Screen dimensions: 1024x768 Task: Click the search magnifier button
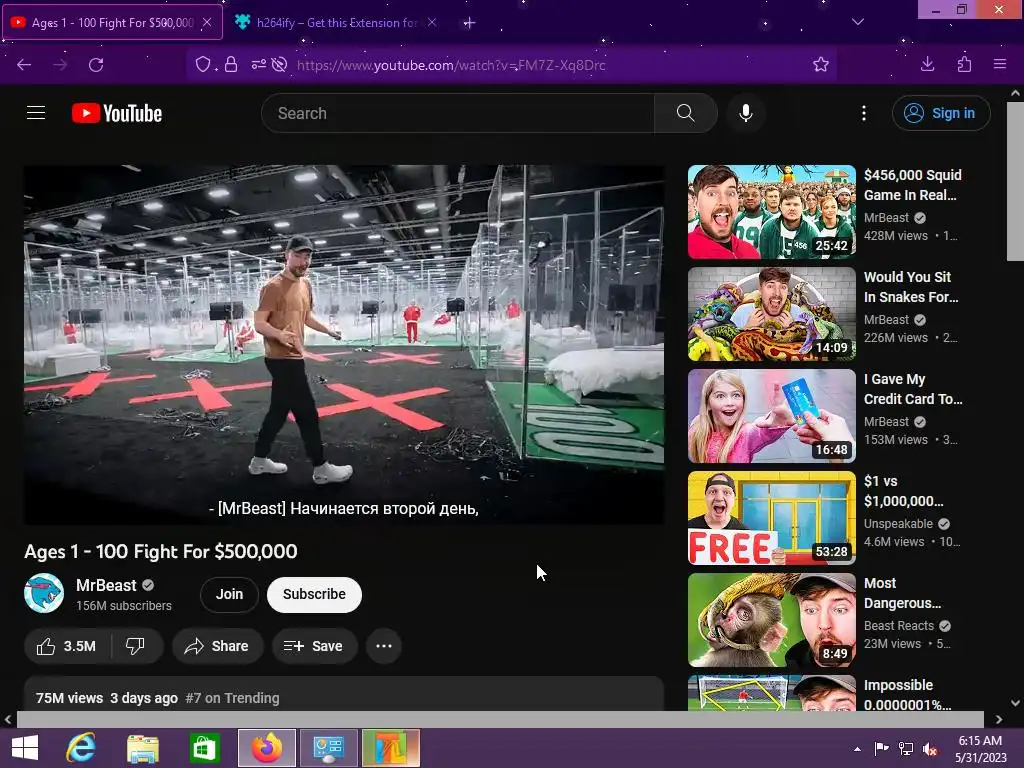[x=685, y=113]
